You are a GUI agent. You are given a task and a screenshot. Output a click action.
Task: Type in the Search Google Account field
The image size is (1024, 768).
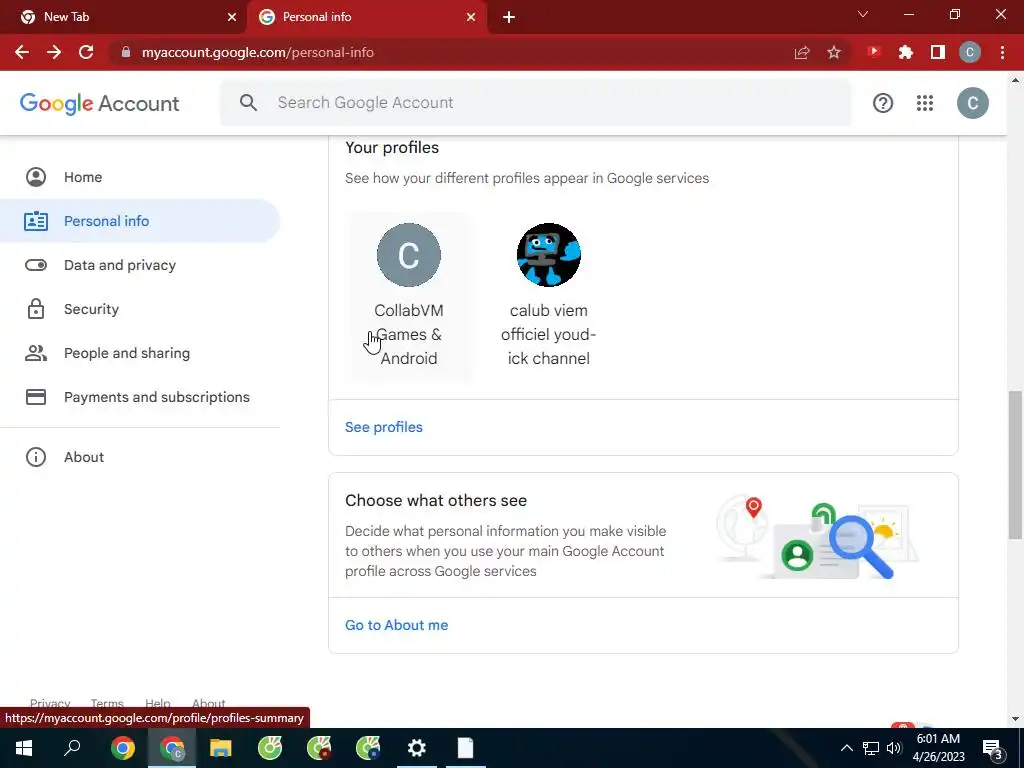pos(536,103)
